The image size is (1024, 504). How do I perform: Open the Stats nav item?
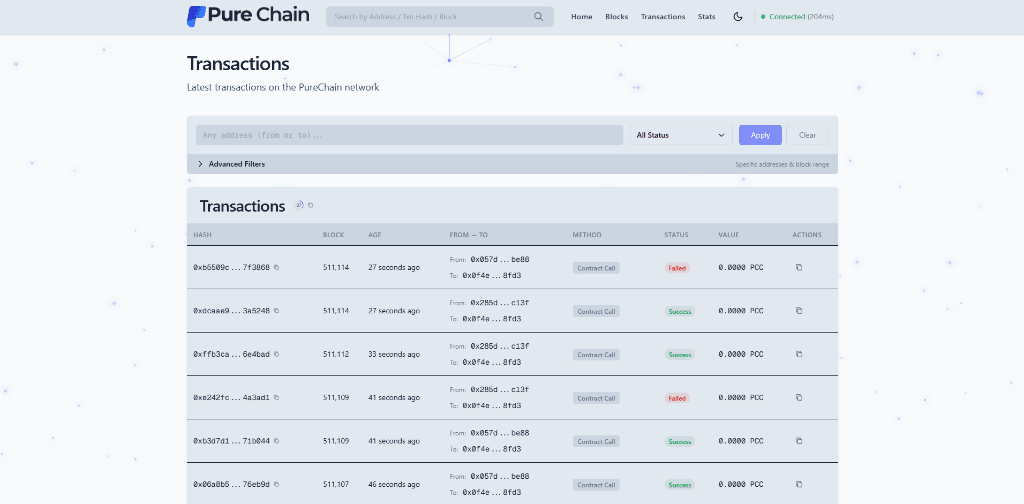pos(706,16)
